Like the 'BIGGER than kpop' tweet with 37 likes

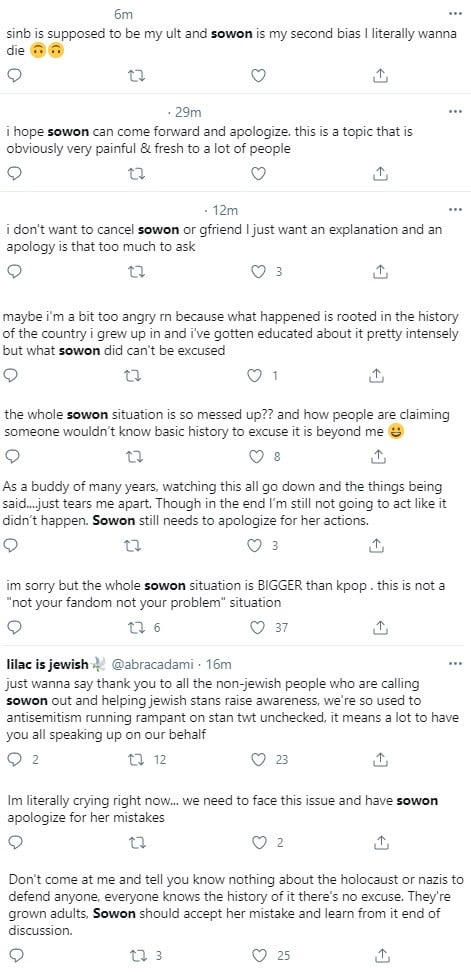tap(257, 627)
